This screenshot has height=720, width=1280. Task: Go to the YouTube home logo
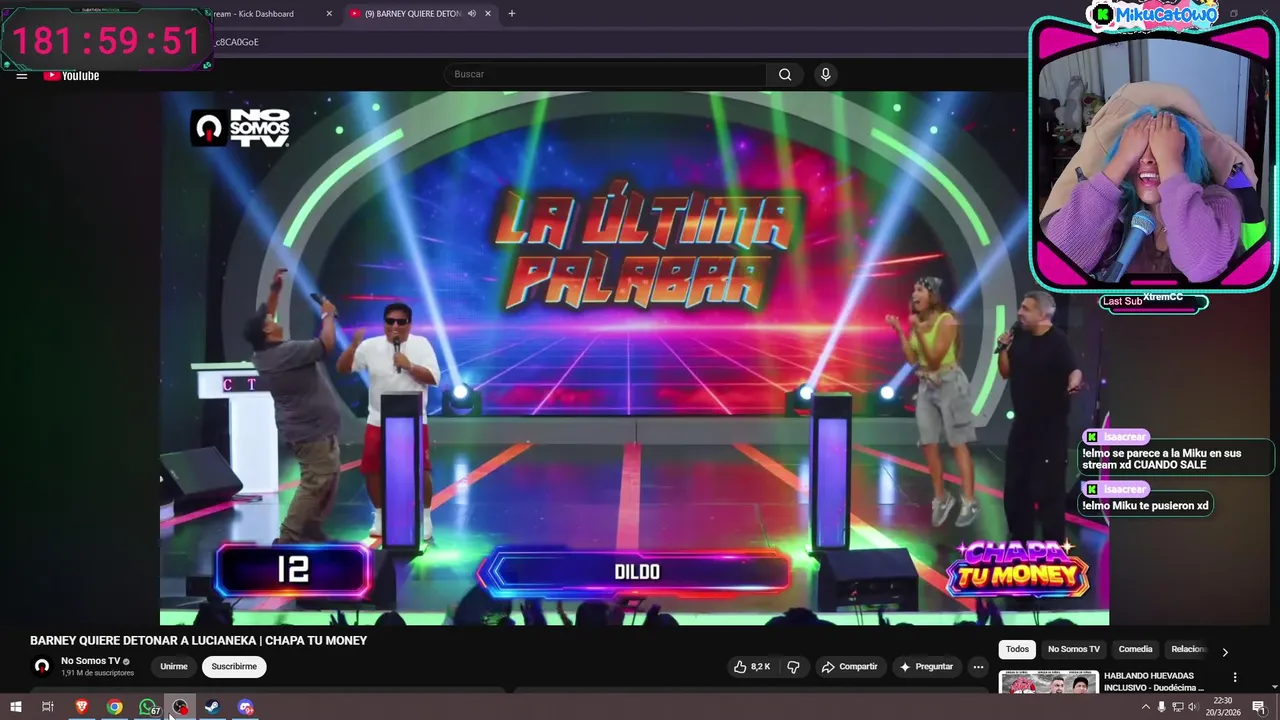[71, 75]
